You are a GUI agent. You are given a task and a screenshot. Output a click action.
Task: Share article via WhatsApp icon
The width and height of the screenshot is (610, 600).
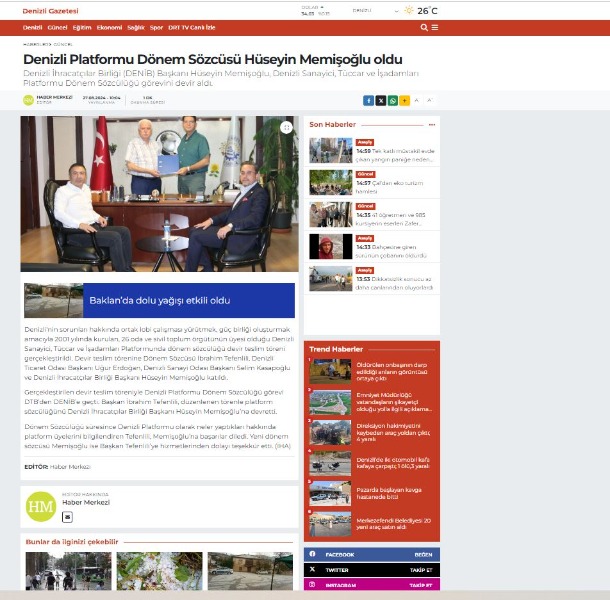[x=392, y=100]
